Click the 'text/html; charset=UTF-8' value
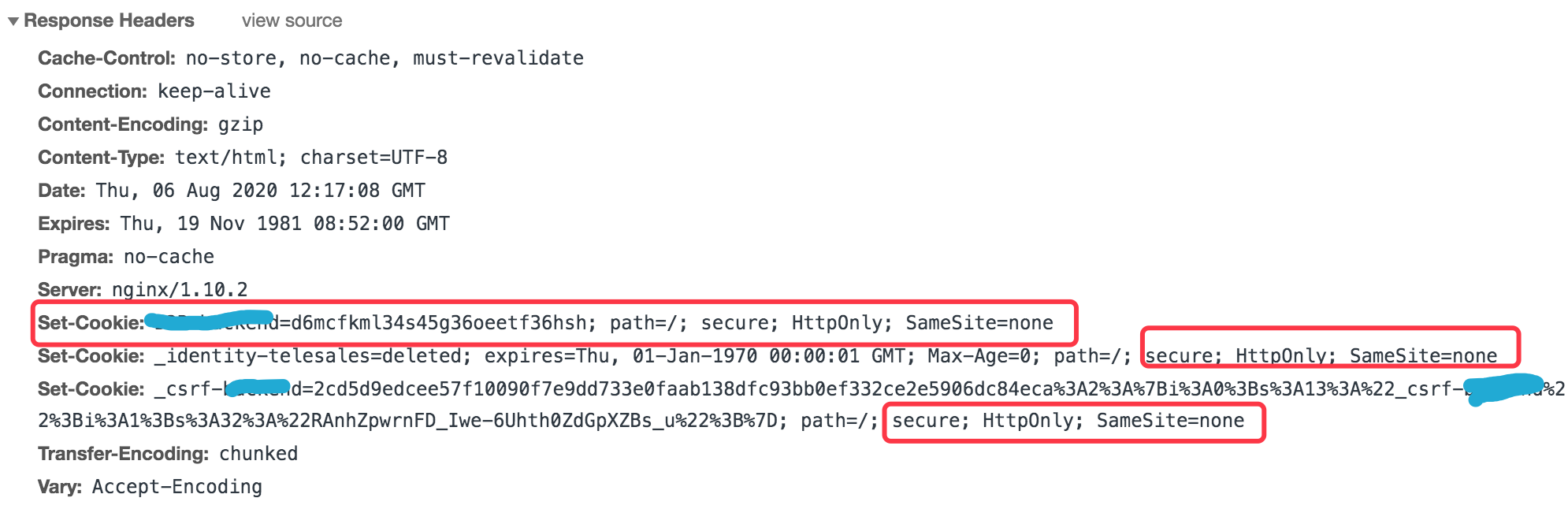Image resolution: width=1568 pixels, height=509 pixels. [x=311, y=158]
